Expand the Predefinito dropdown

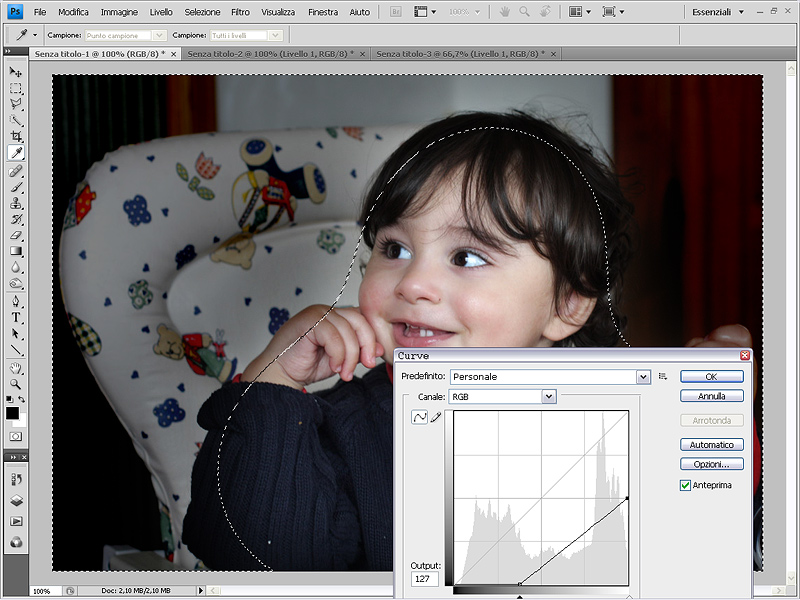click(643, 377)
